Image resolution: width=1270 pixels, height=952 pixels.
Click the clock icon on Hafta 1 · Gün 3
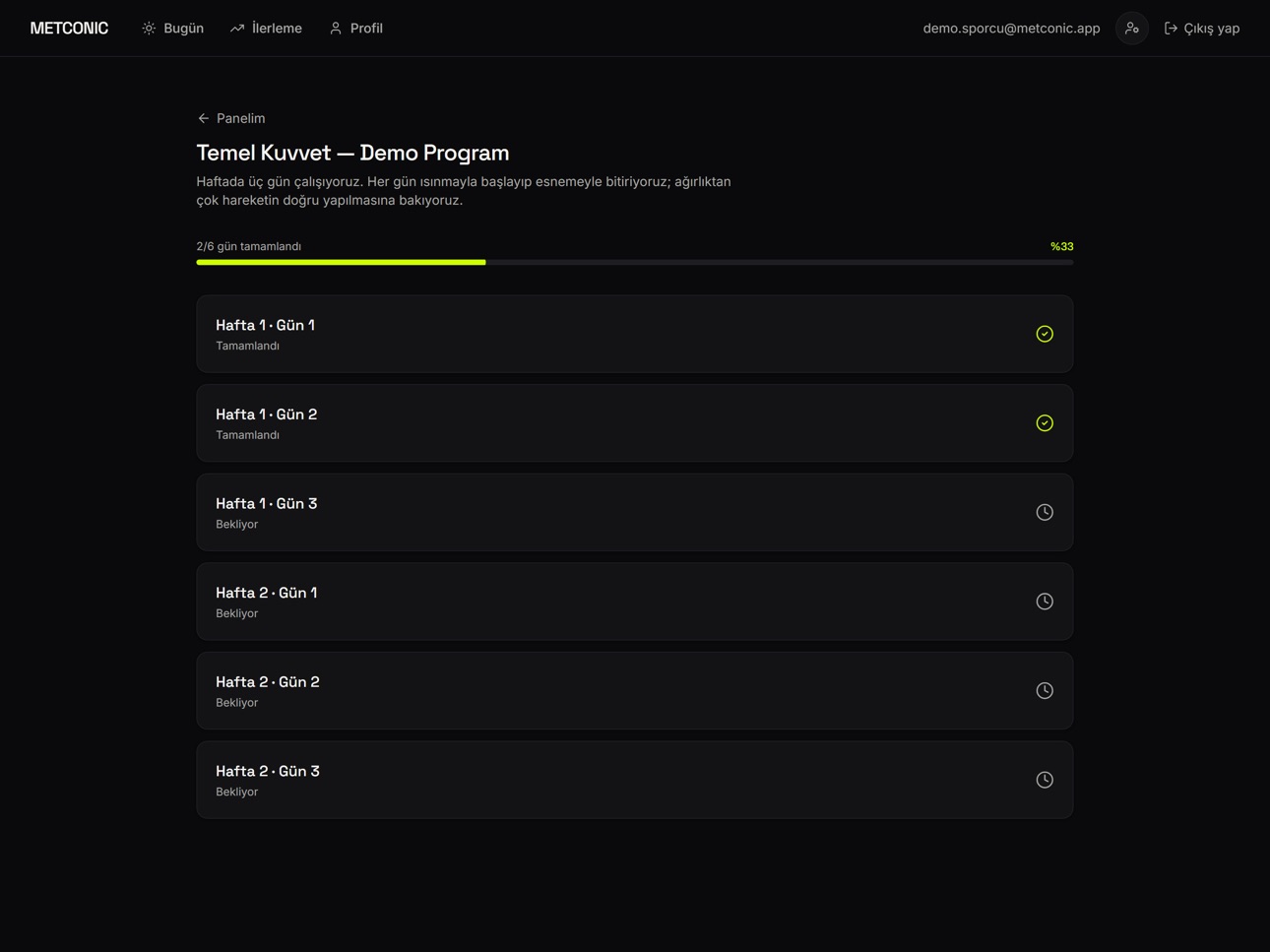click(1045, 512)
